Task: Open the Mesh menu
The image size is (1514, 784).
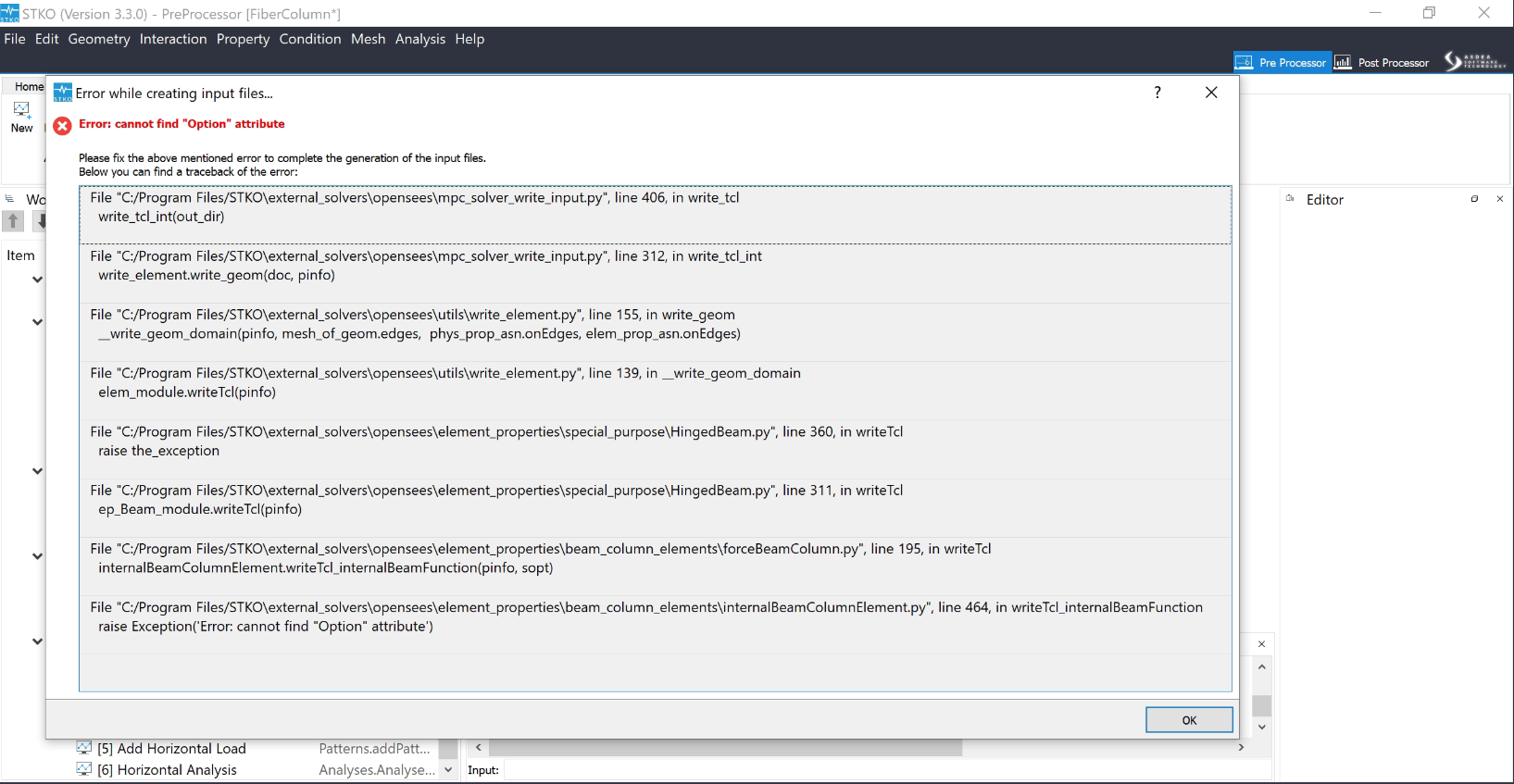Action: [x=368, y=39]
